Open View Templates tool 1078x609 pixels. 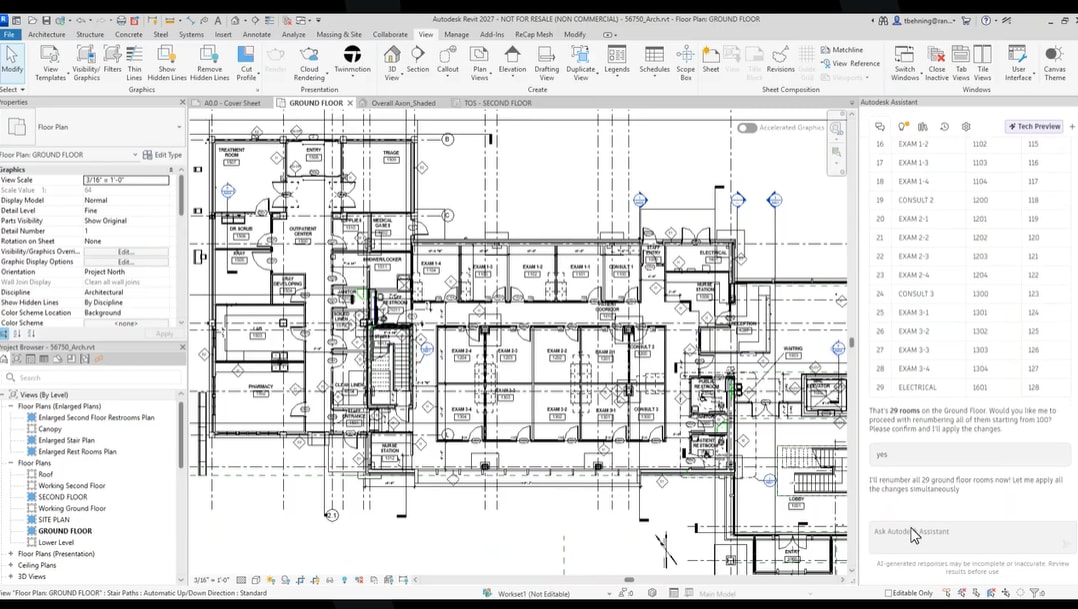click(x=50, y=63)
